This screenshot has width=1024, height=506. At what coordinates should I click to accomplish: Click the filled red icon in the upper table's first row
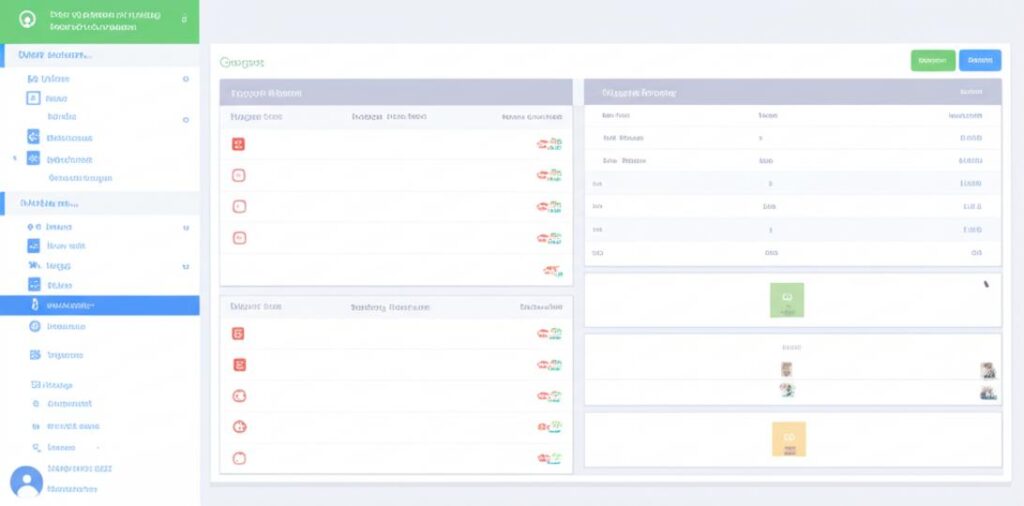(x=238, y=144)
